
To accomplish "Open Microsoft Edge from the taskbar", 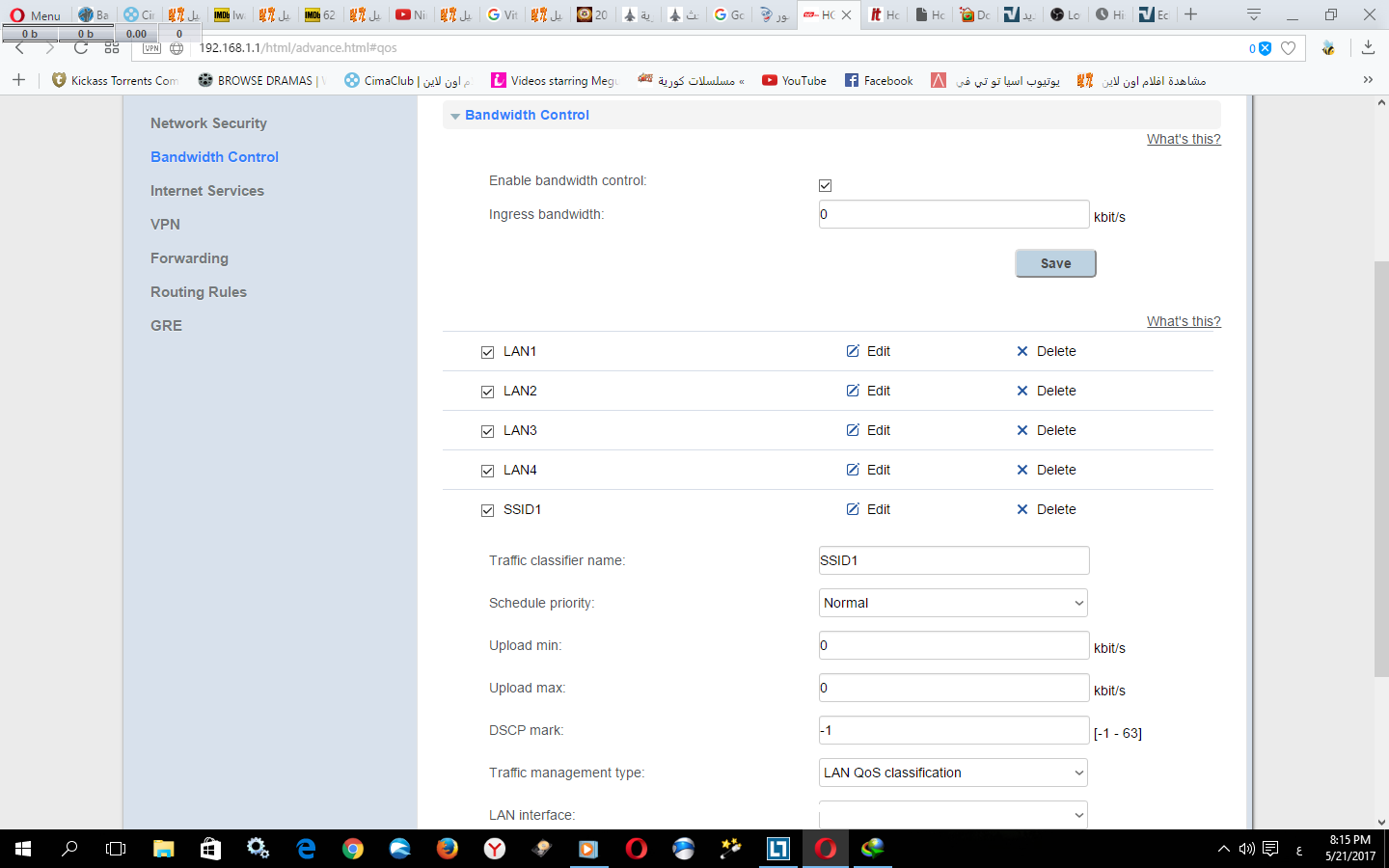I will (306, 849).
